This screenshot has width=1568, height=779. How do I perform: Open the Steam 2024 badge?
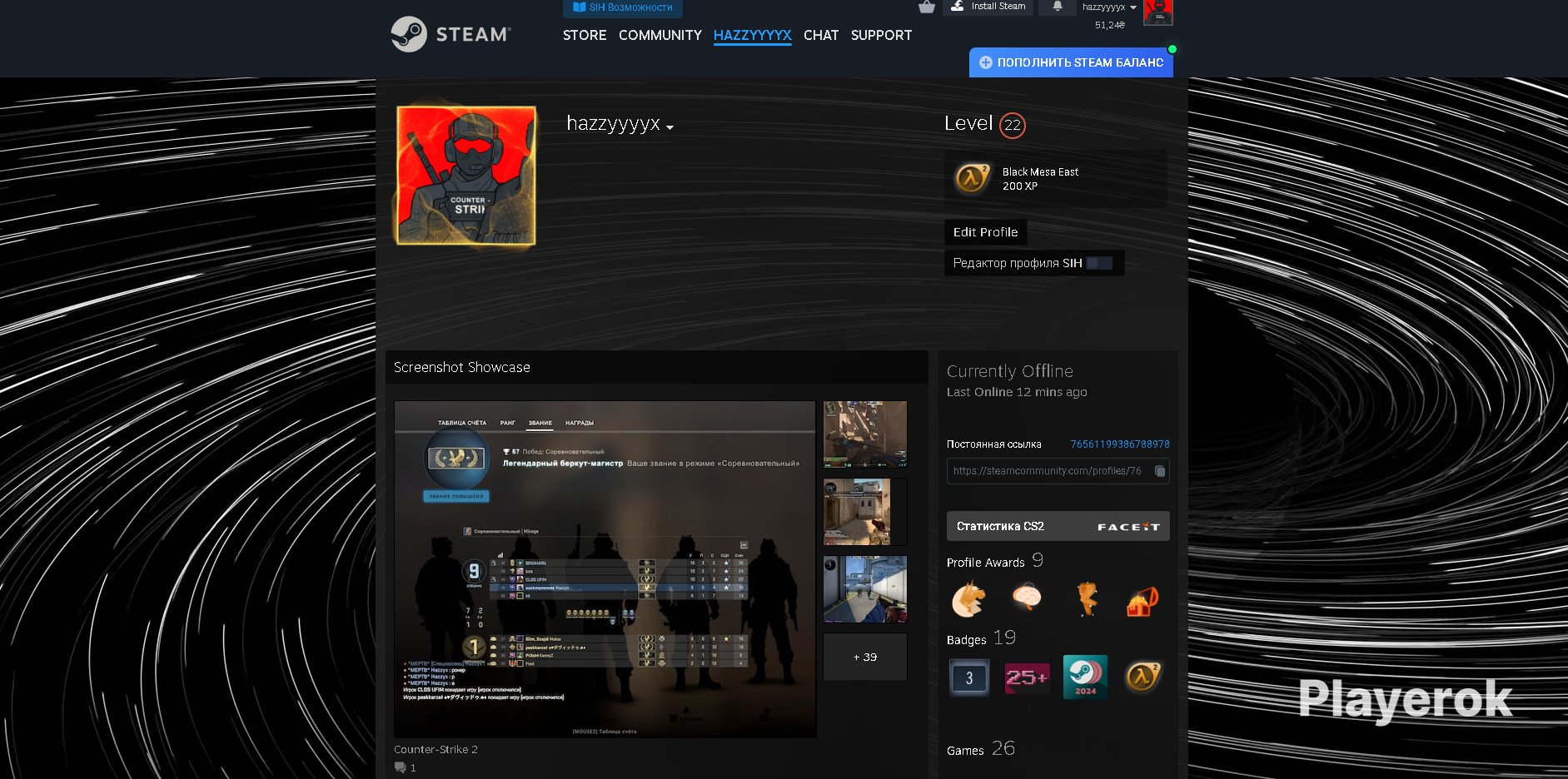pyautogui.click(x=1085, y=677)
